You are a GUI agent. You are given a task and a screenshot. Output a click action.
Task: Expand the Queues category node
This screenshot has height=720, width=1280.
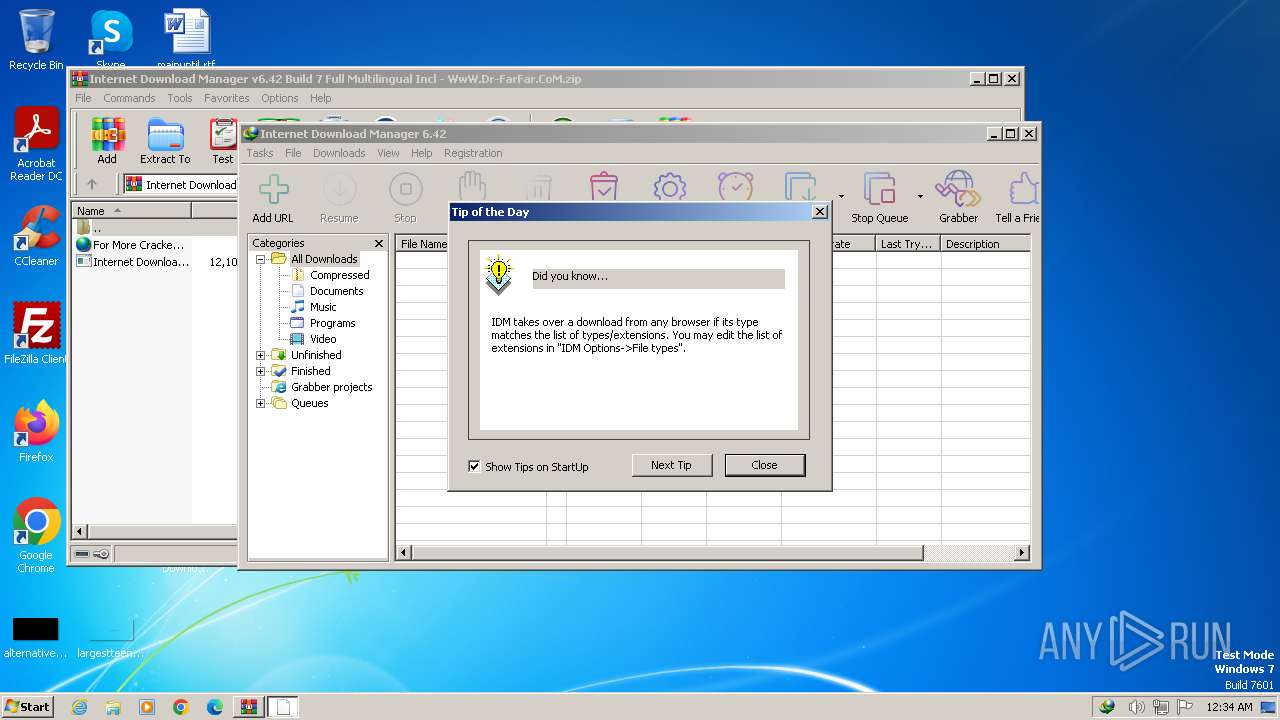261,403
